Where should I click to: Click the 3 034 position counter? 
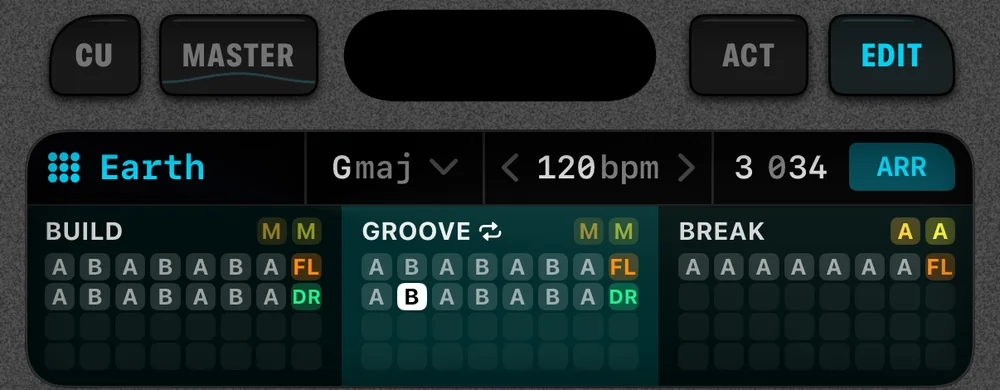click(781, 168)
